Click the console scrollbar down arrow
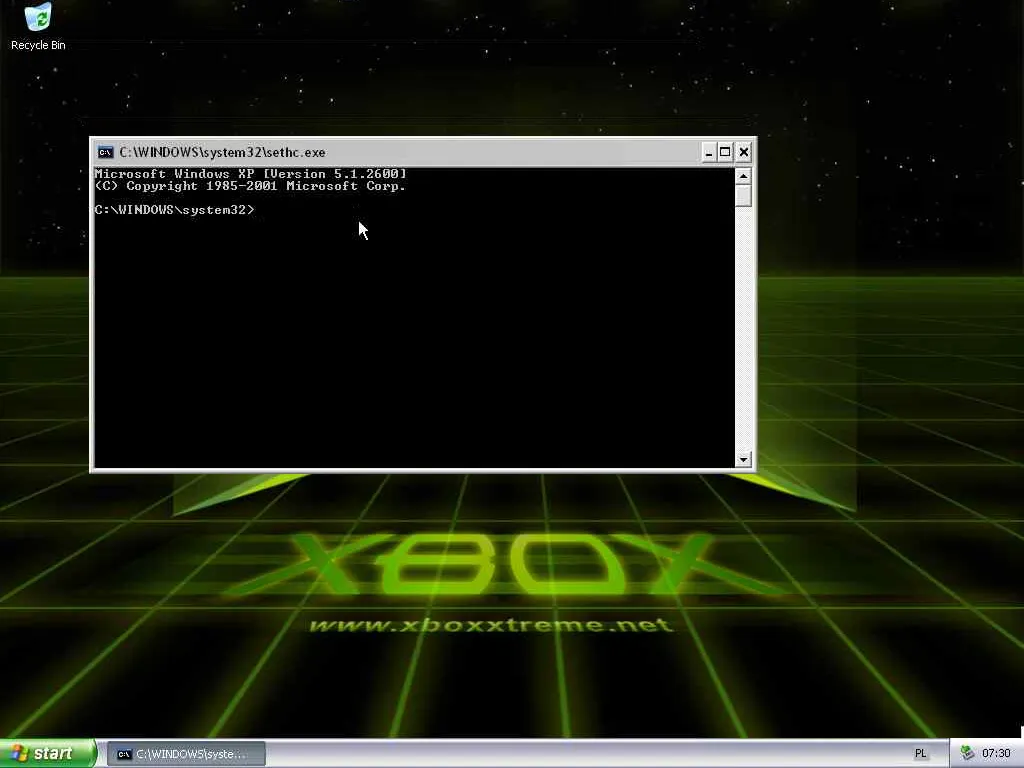 tap(743, 459)
